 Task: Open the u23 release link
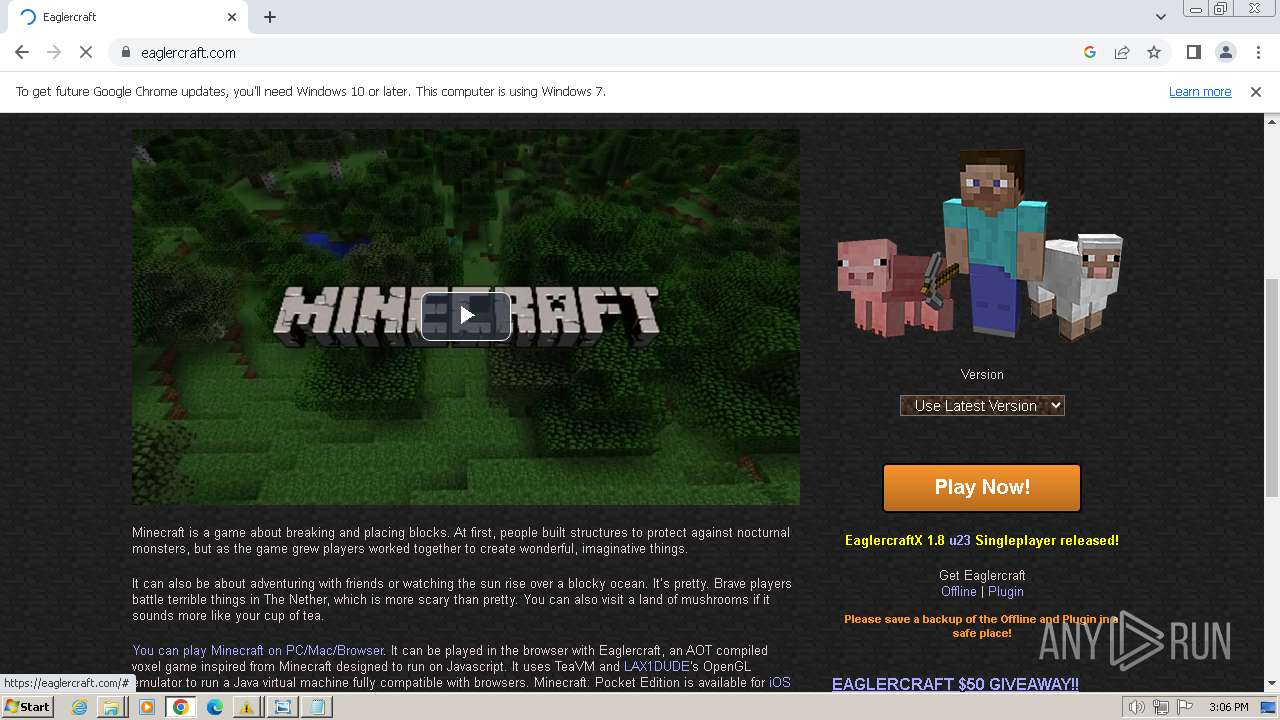pos(959,540)
